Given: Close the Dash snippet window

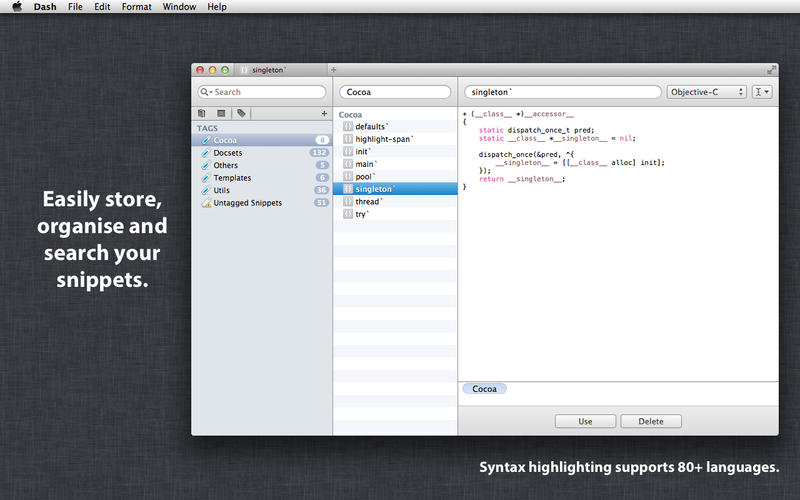Looking at the screenshot, I should click(200, 70).
